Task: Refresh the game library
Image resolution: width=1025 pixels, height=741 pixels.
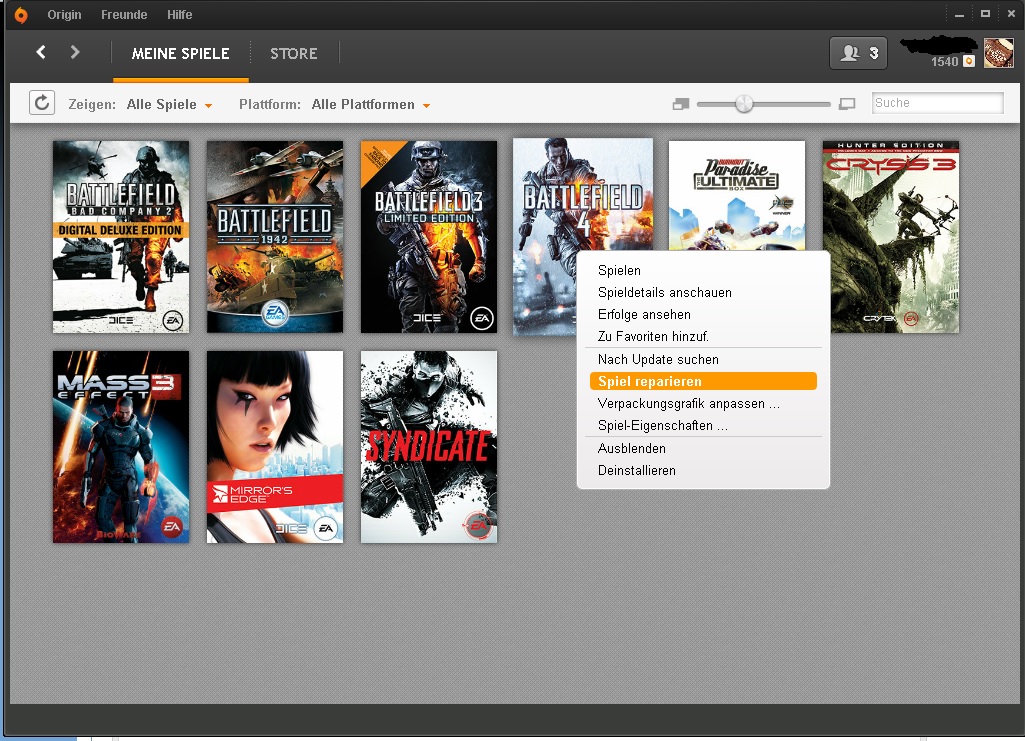Action: (x=42, y=103)
